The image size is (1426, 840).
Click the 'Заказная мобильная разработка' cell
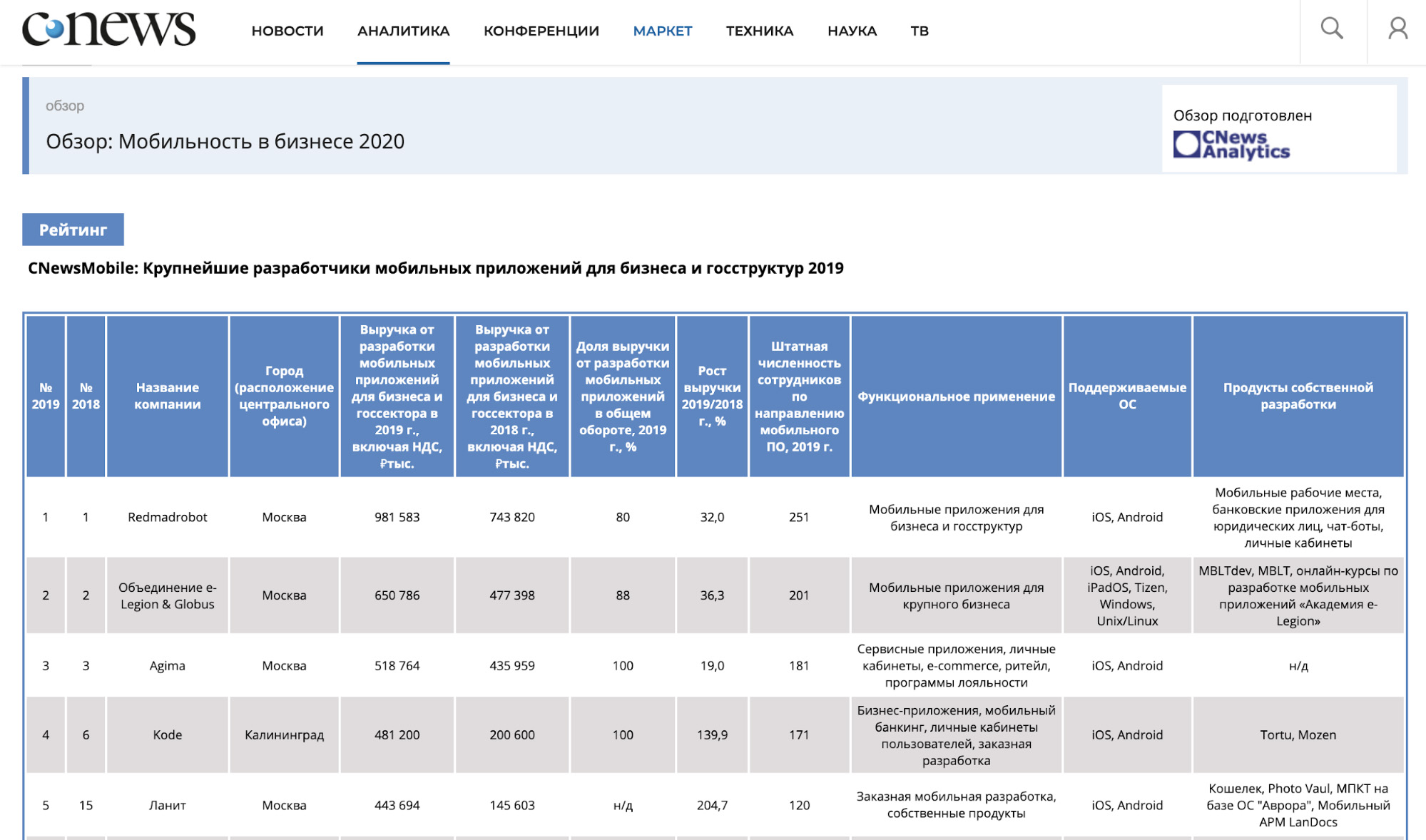956,805
